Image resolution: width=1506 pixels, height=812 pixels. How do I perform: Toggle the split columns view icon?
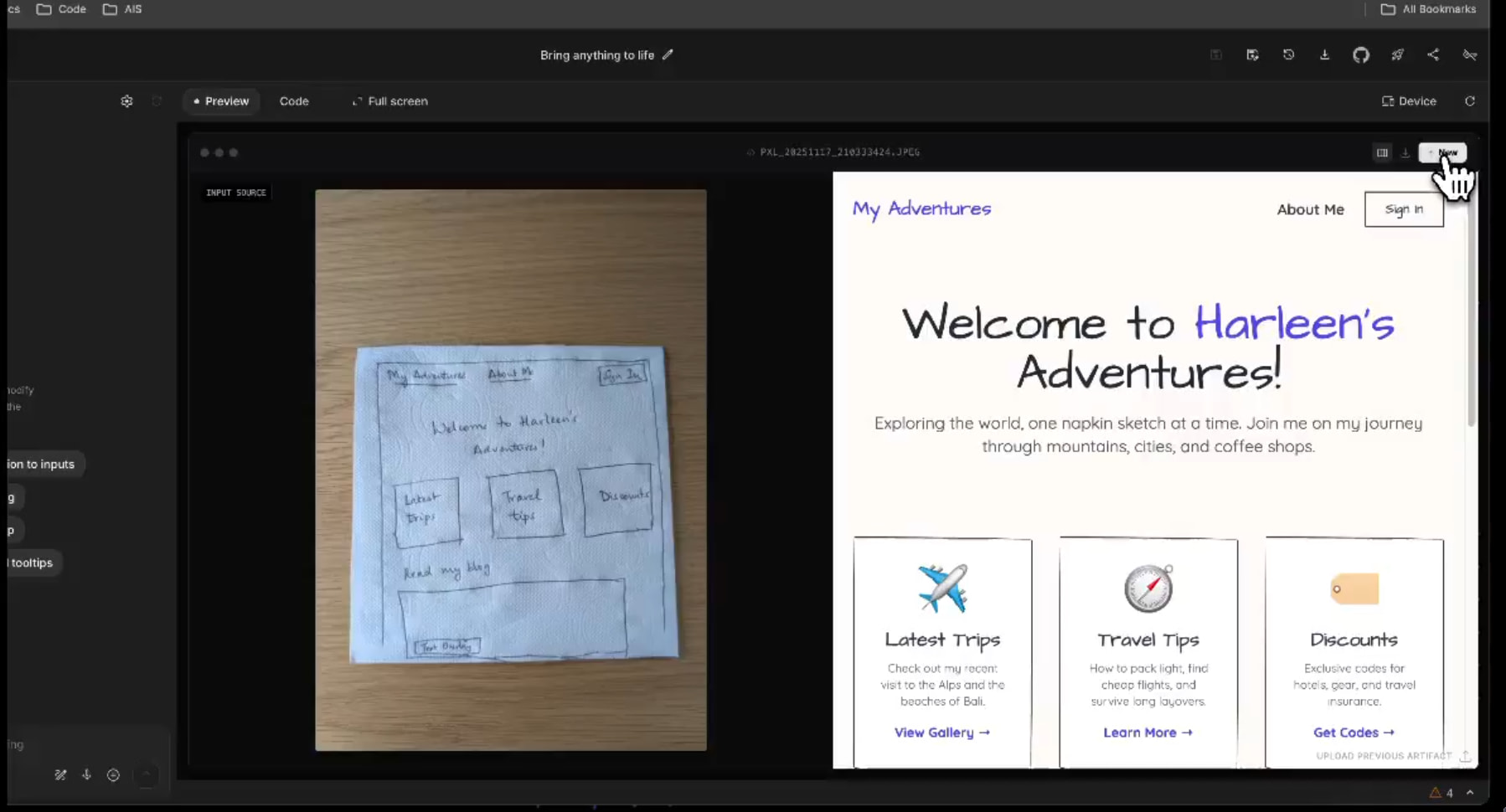(1382, 153)
